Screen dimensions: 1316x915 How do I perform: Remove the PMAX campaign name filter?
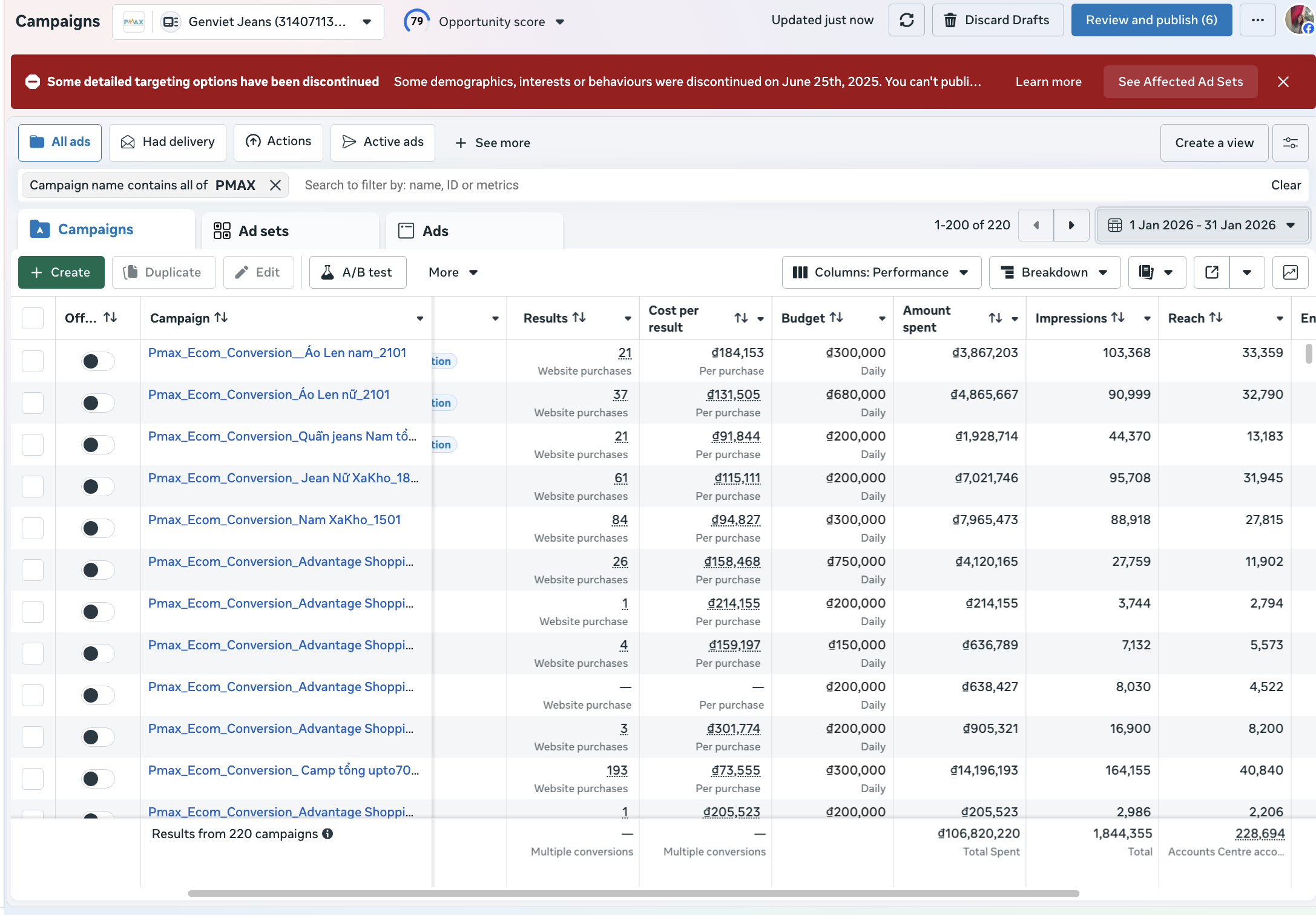pos(275,185)
